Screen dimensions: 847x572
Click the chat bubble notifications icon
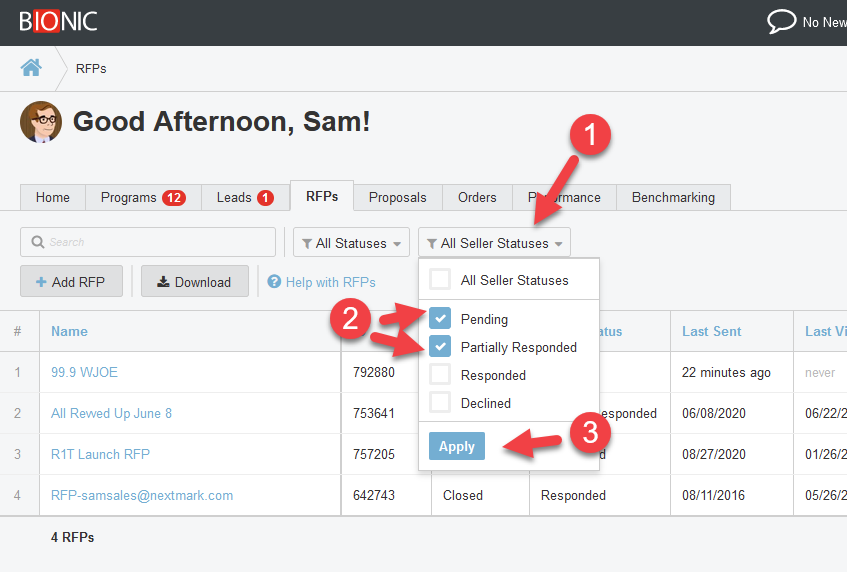pyautogui.click(x=781, y=22)
